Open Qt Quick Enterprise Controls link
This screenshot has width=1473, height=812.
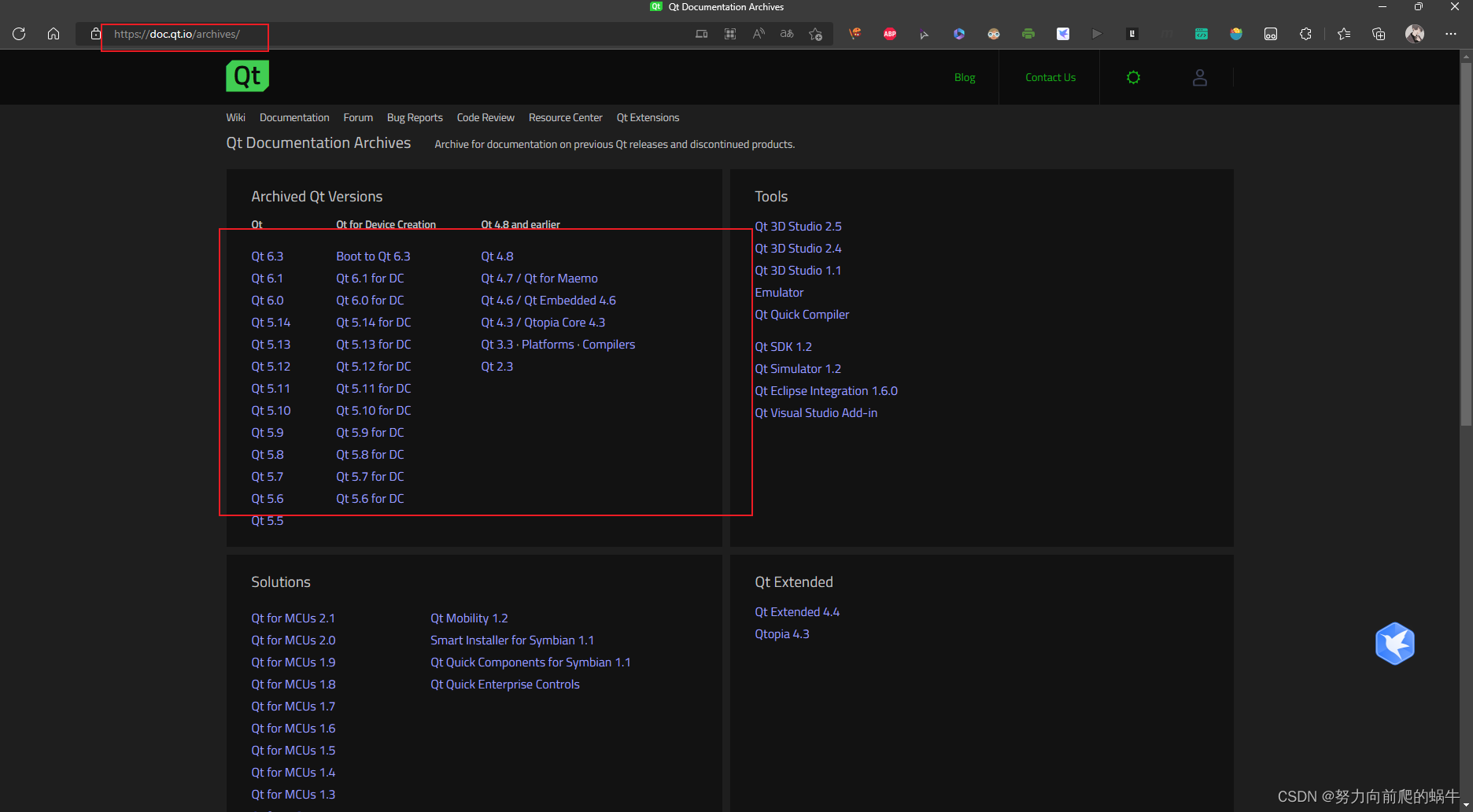(505, 685)
